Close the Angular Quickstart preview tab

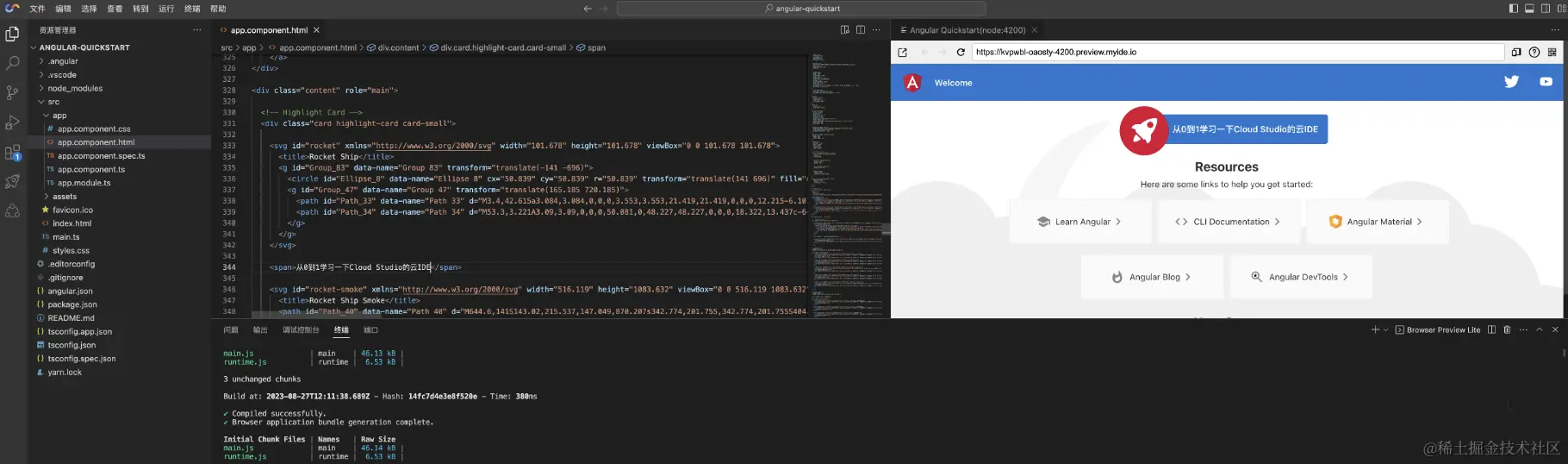1034,30
